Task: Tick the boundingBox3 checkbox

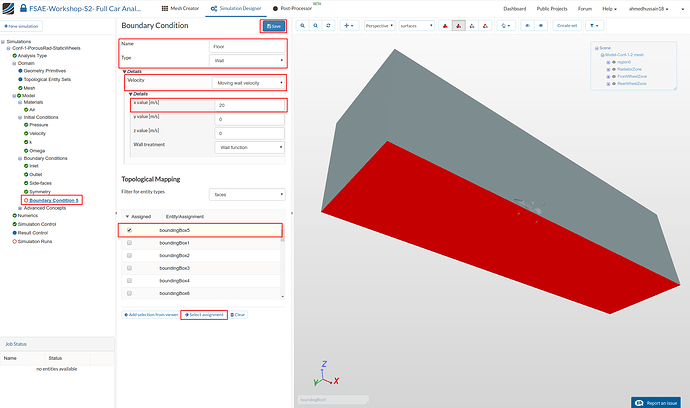Action: 129,268
